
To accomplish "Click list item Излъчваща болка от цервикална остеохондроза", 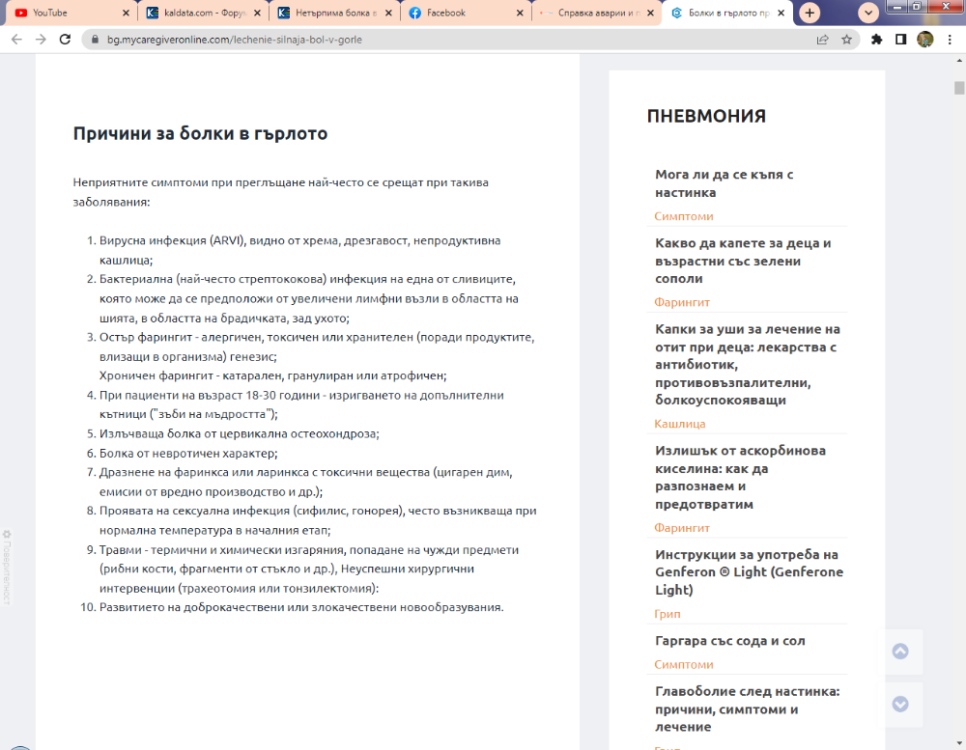I will 239,434.
